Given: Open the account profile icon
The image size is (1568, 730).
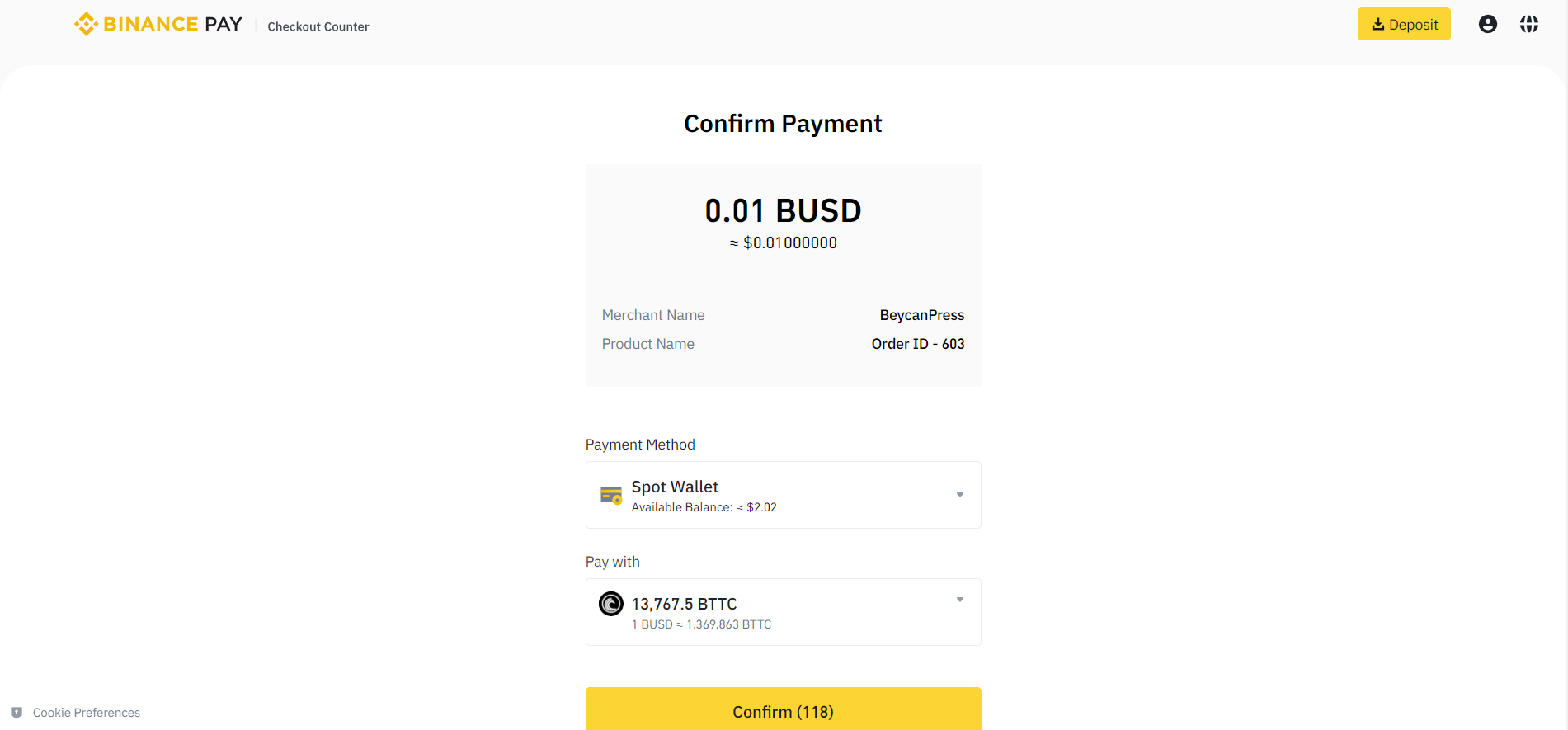Looking at the screenshot, I should tap(1487, 24).
